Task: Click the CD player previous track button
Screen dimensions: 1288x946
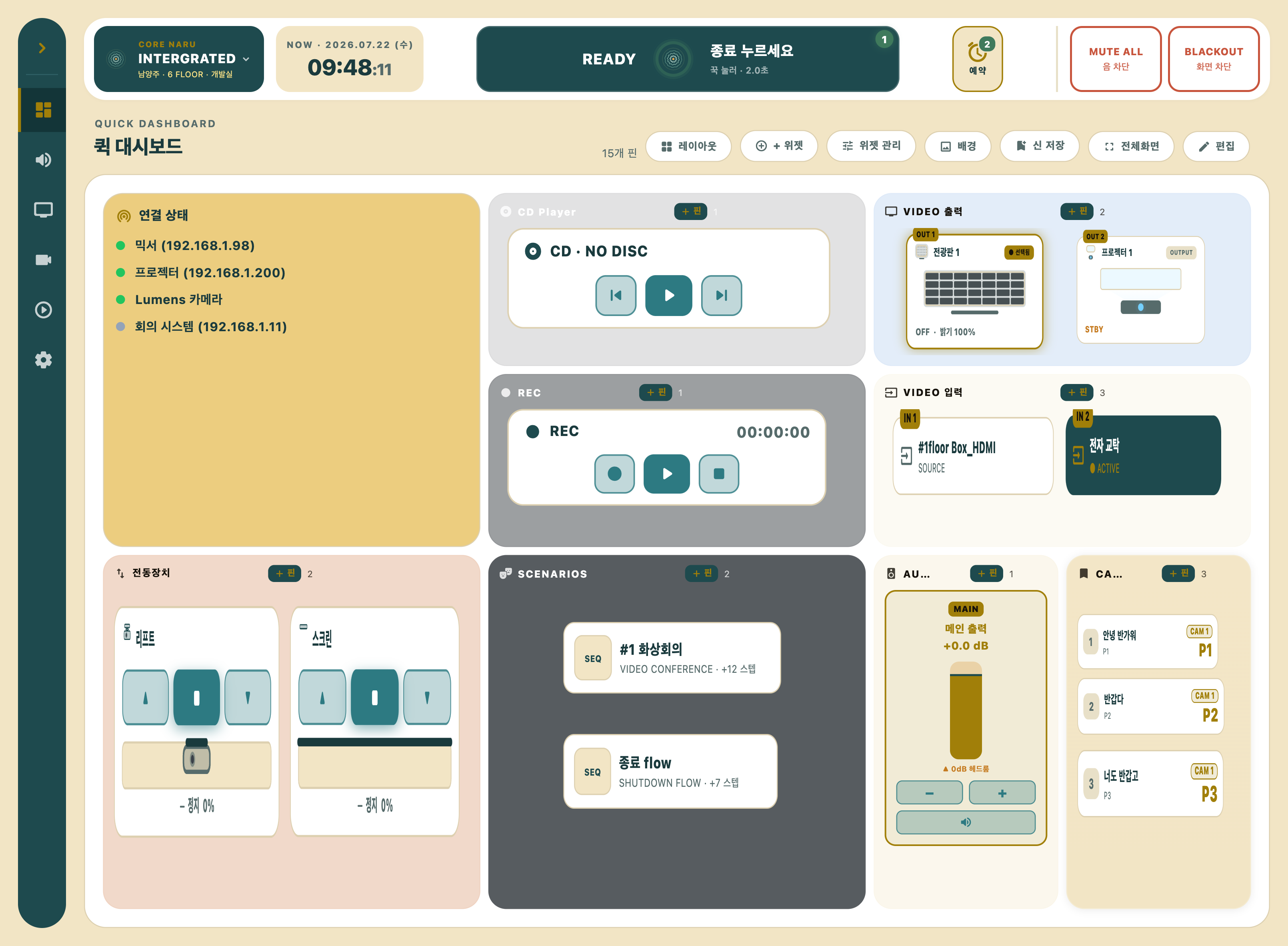Action: tap(616, 296)
